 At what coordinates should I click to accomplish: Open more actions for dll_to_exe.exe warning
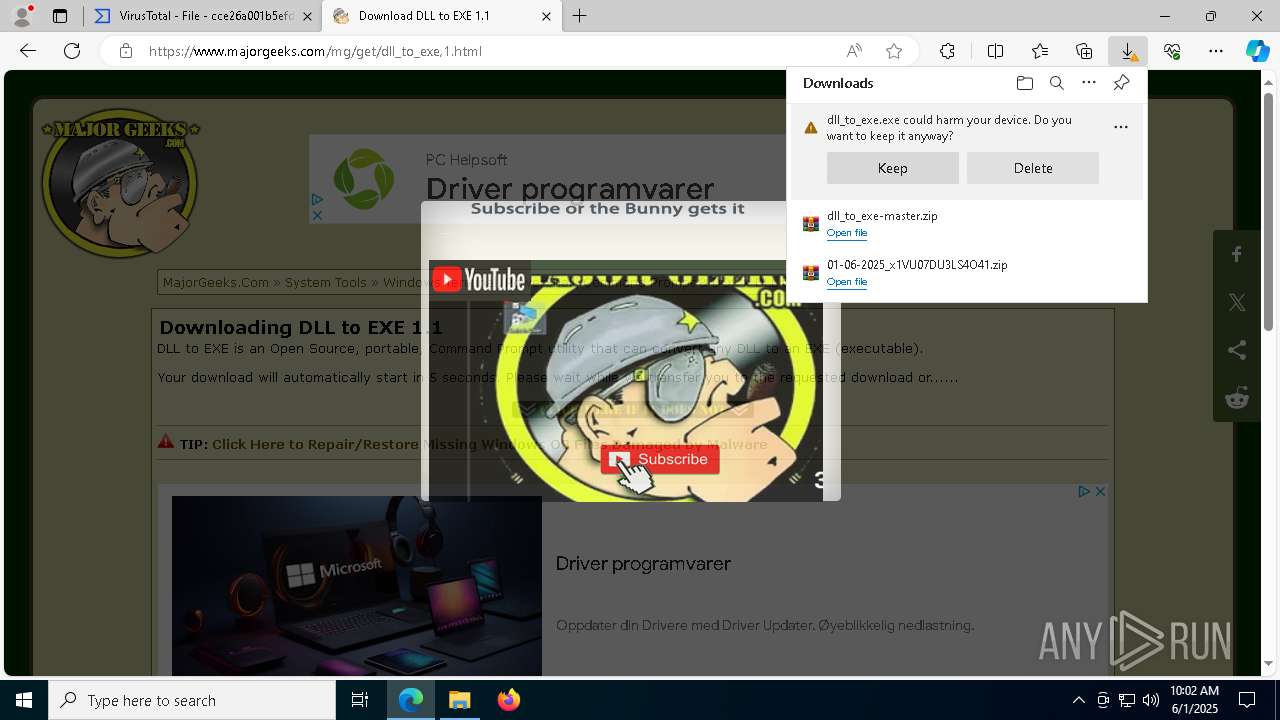coord(1121,127)
